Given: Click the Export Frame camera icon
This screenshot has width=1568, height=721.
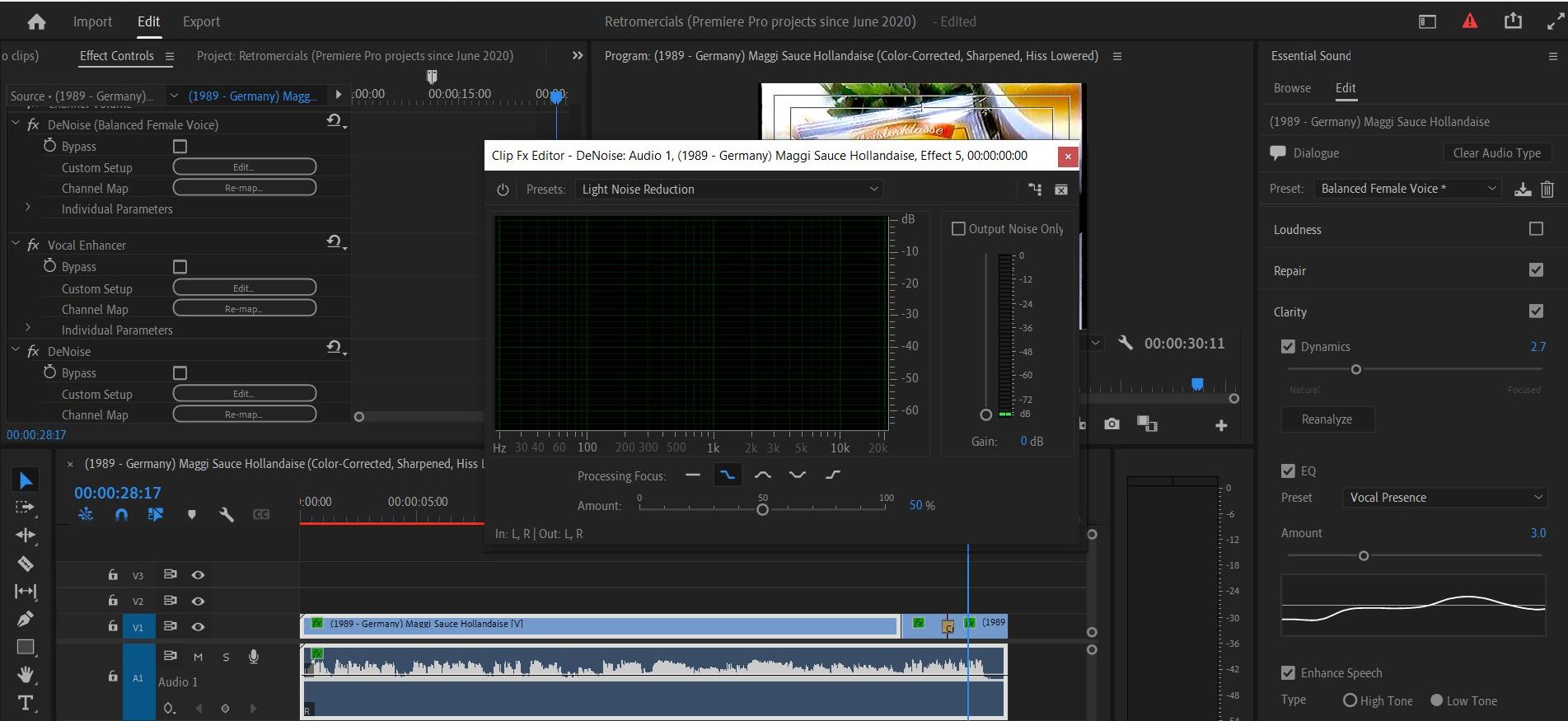Looking at the screenshot, I should [1112, 424].
